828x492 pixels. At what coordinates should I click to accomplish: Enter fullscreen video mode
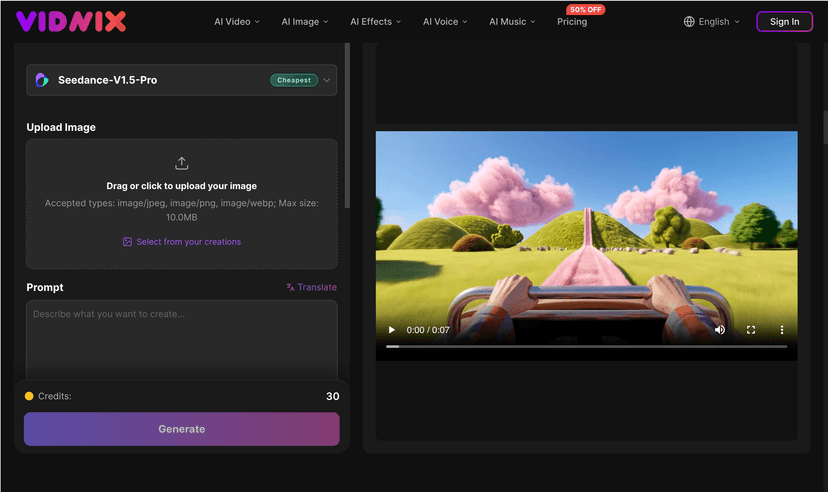click(x=751, y=330)
